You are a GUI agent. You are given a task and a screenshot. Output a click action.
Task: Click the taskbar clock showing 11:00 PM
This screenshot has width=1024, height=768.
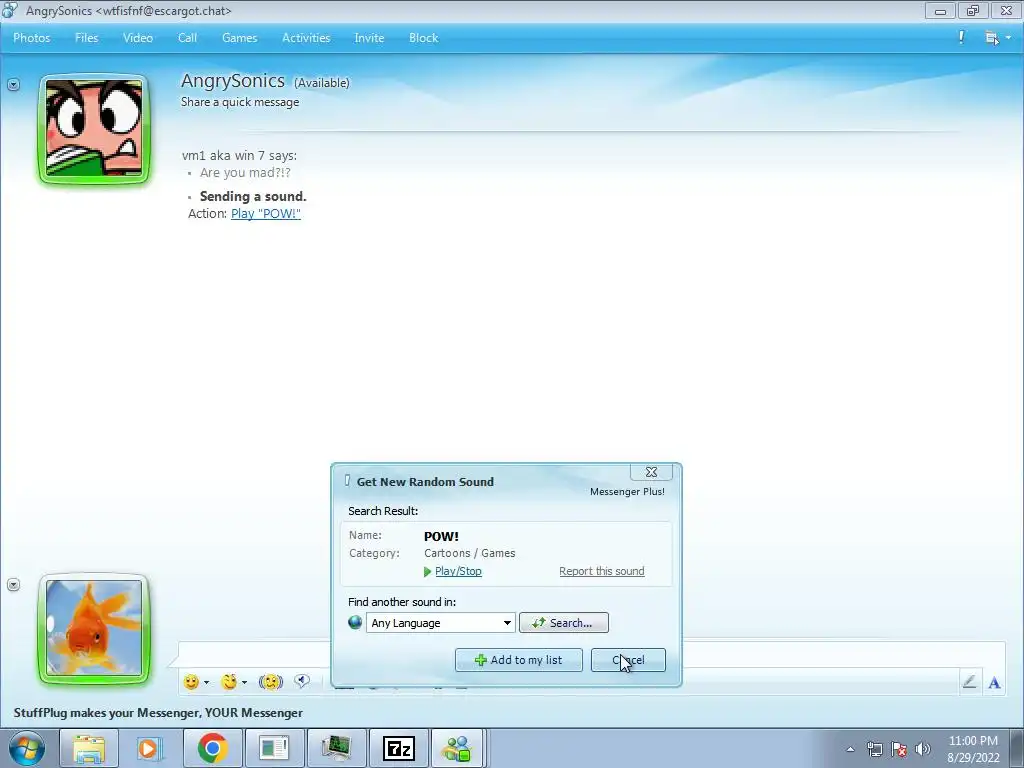point(973,748)
